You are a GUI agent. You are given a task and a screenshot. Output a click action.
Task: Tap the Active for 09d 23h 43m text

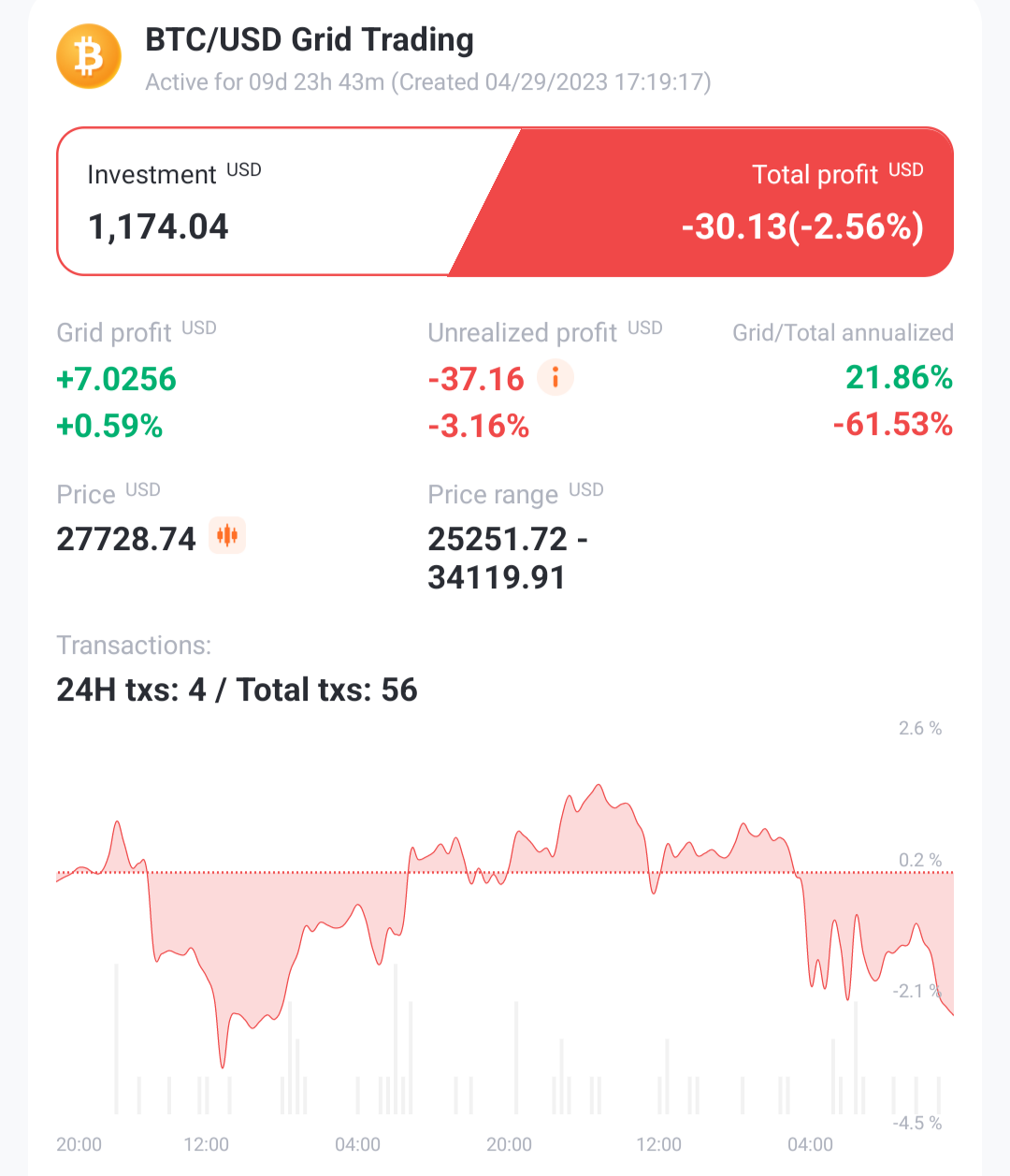tap(266, 82)
